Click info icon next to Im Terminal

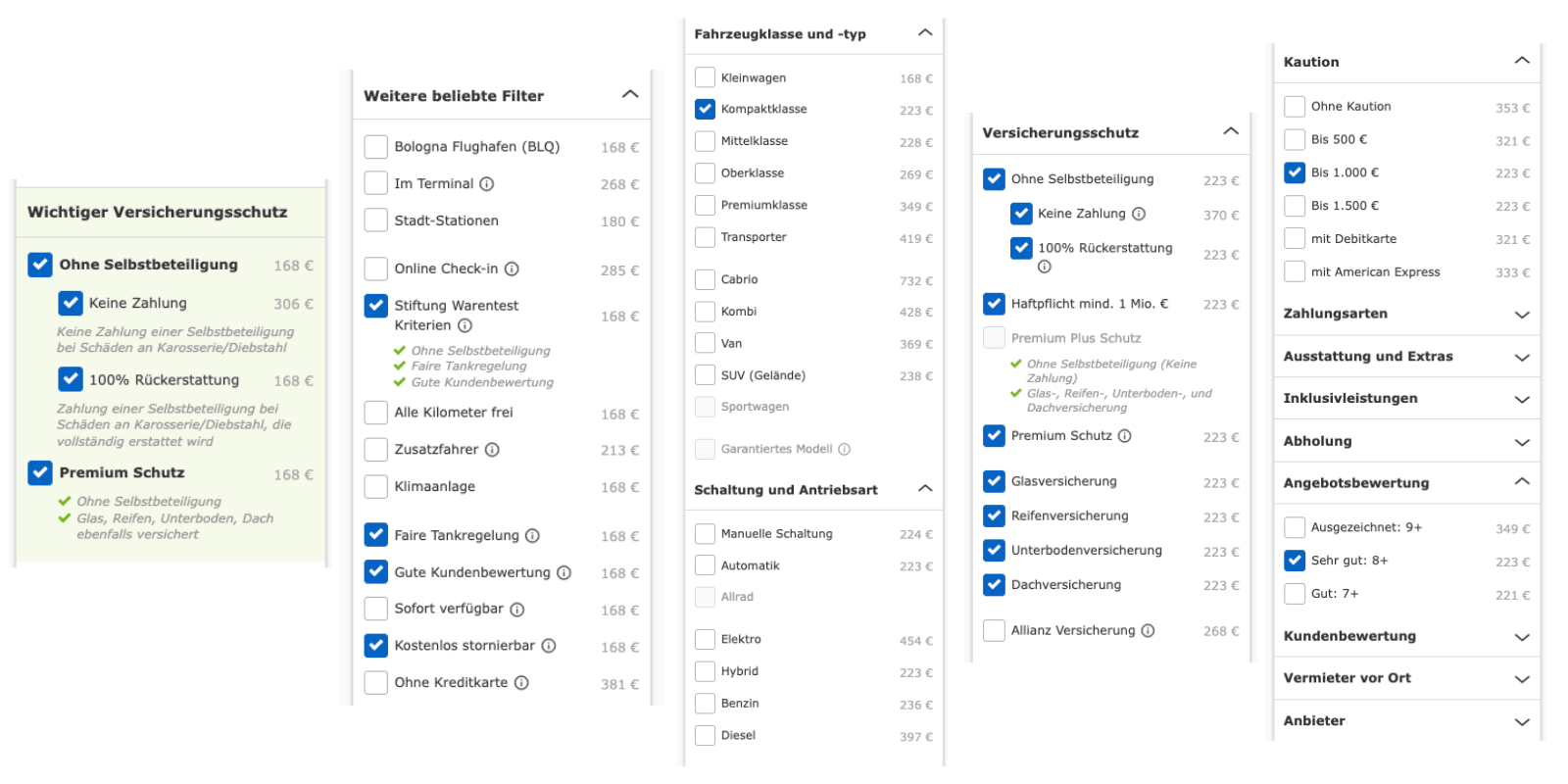[487, 184]
